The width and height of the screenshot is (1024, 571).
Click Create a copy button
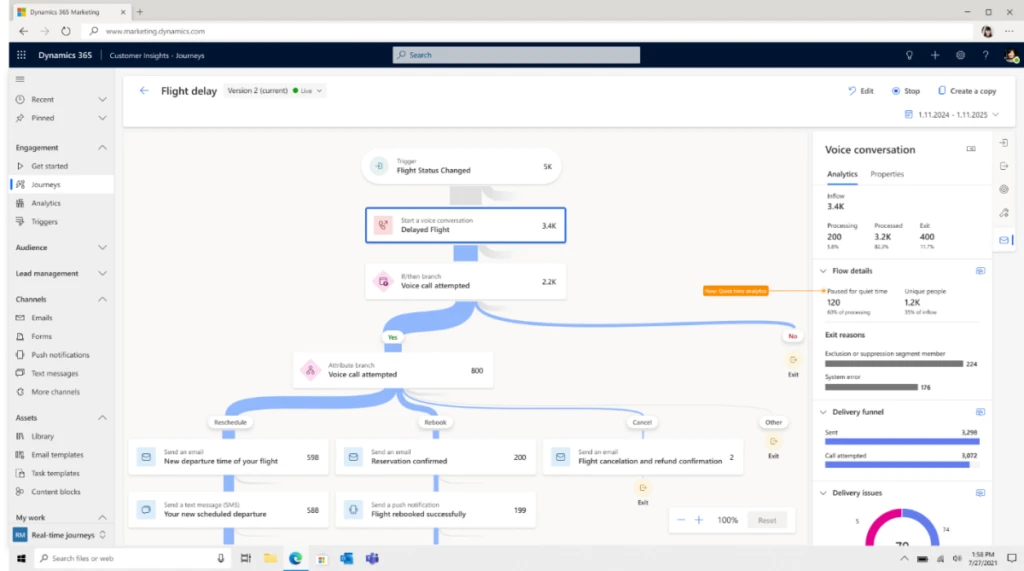(x=967, y=91)
